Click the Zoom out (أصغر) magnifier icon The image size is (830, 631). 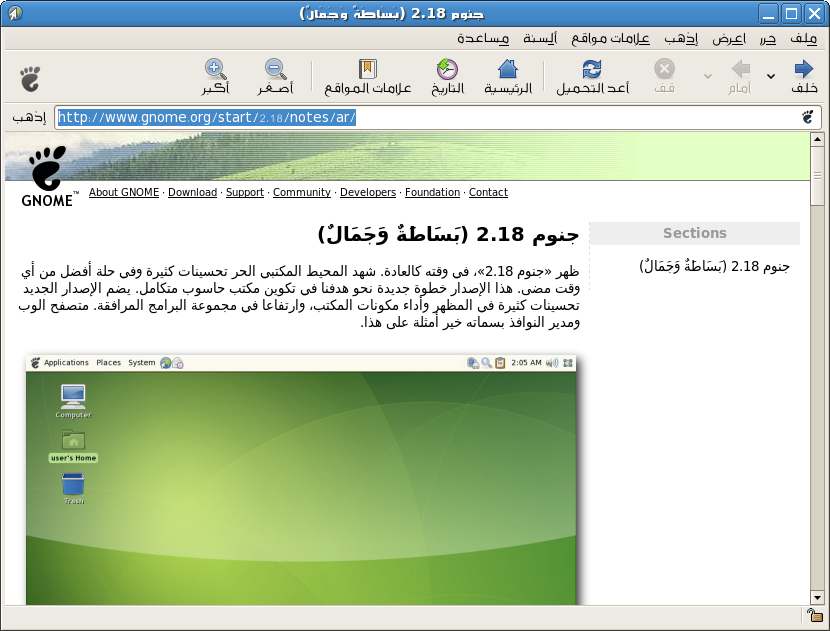coord(276,70)
